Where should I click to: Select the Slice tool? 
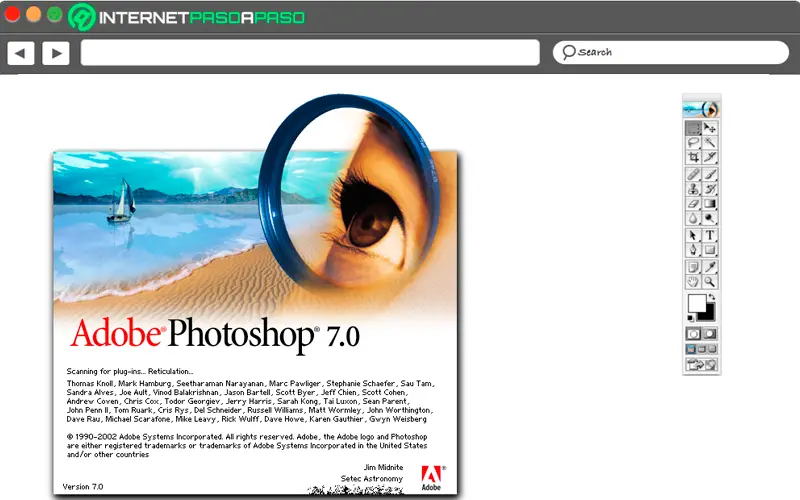point(710,157)
